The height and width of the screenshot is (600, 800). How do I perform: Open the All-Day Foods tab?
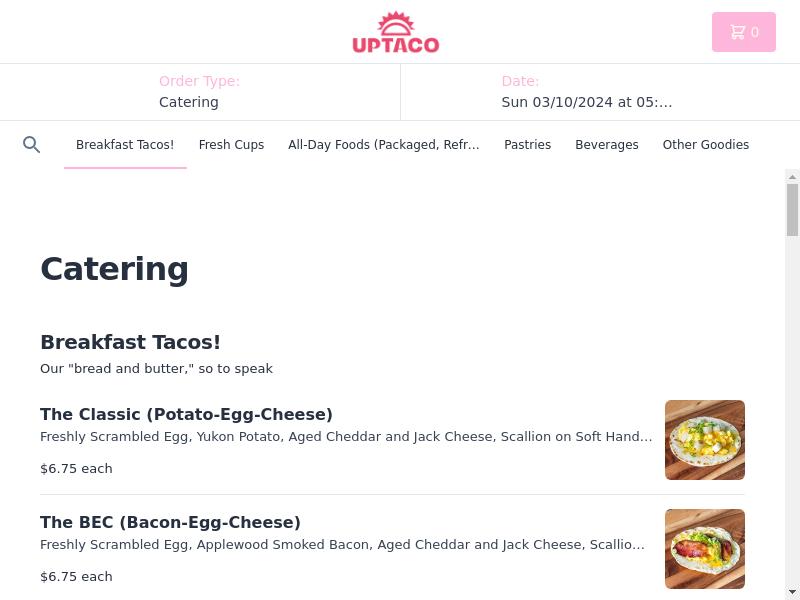click(384, 145)
